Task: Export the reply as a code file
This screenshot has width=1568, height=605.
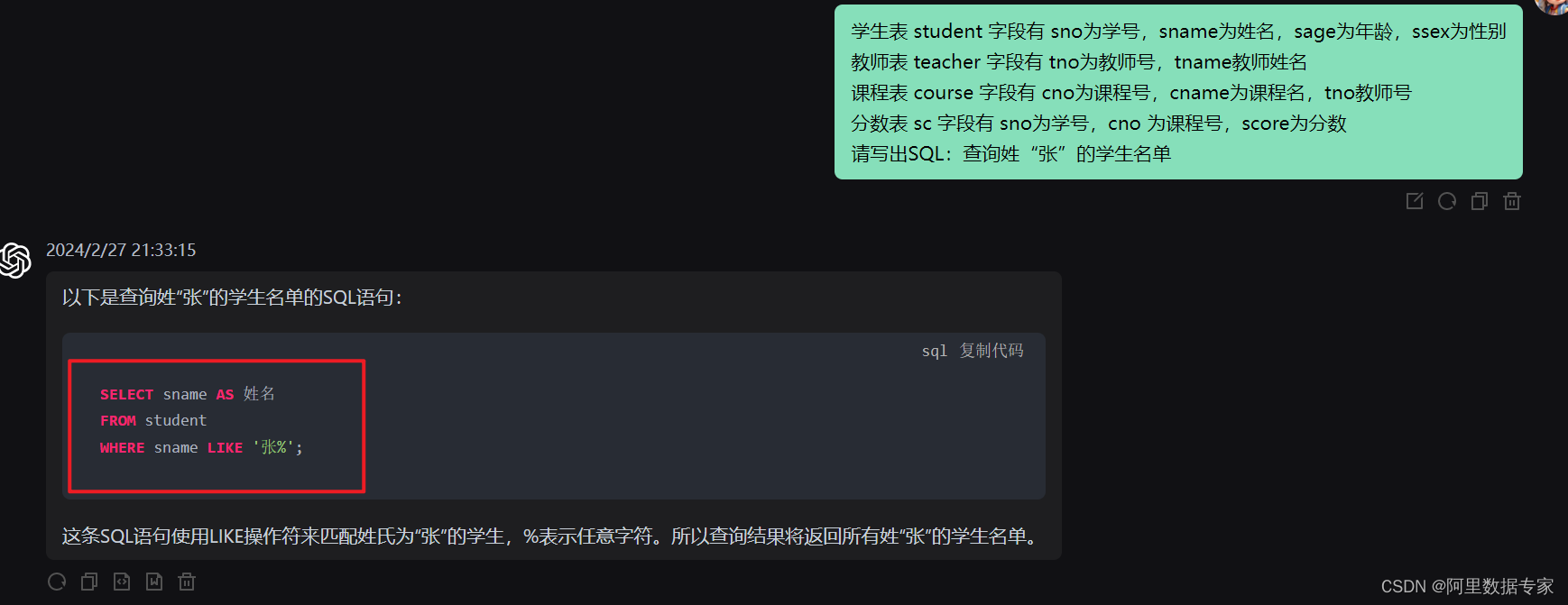Action: pyautogui.click(x=122, y=582)
